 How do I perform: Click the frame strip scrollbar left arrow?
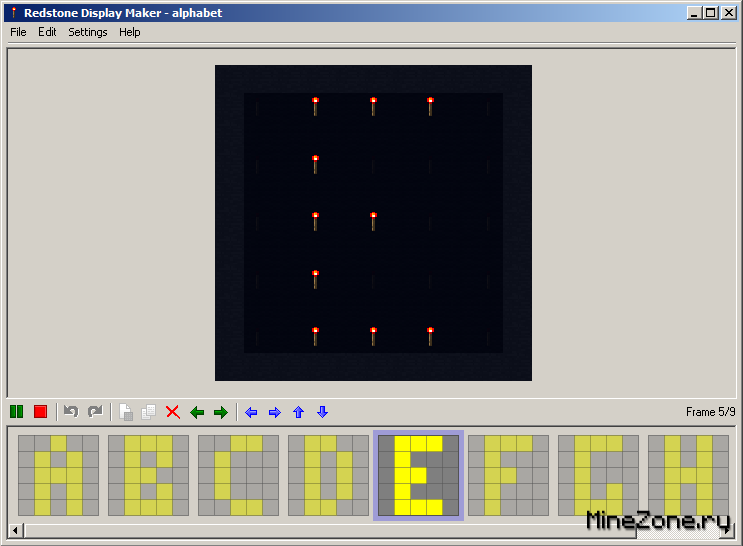click(x=16, y=529)
